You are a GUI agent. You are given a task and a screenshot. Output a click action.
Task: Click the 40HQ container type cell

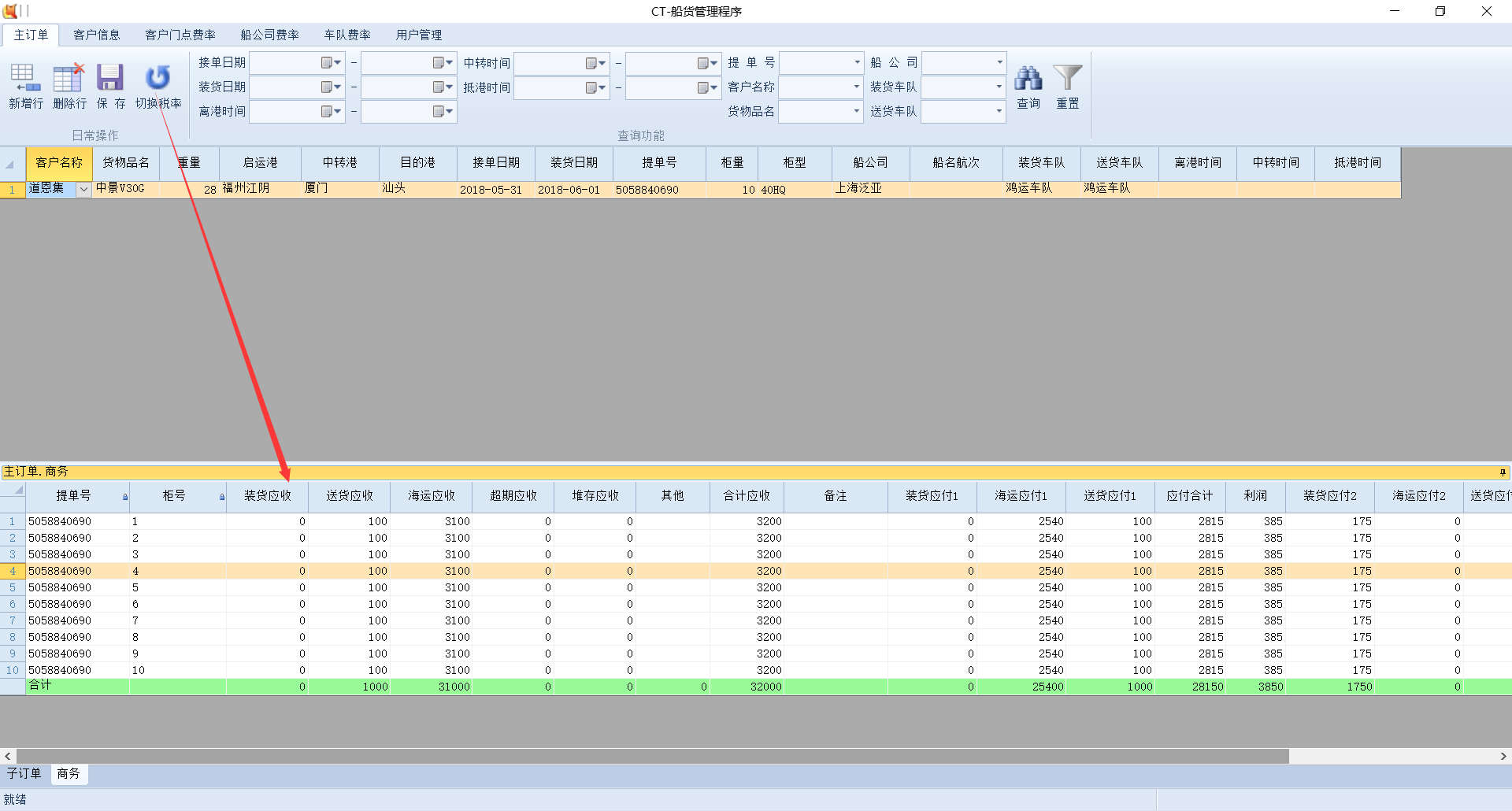[x=795, y=190]
